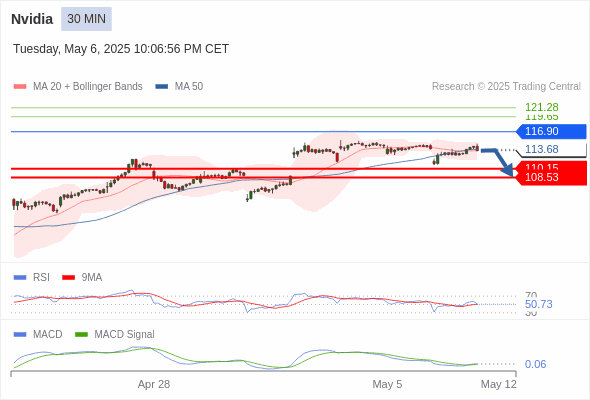Viewport: 590px width, 400px height.
Task: Click the blue MA 50 legend swatch
Action: tap(162, 87)
